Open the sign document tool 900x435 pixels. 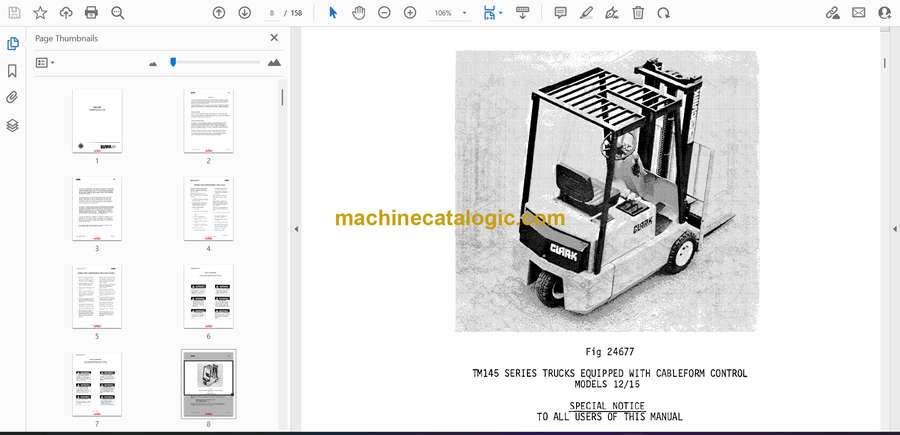(x=612, y=13)
